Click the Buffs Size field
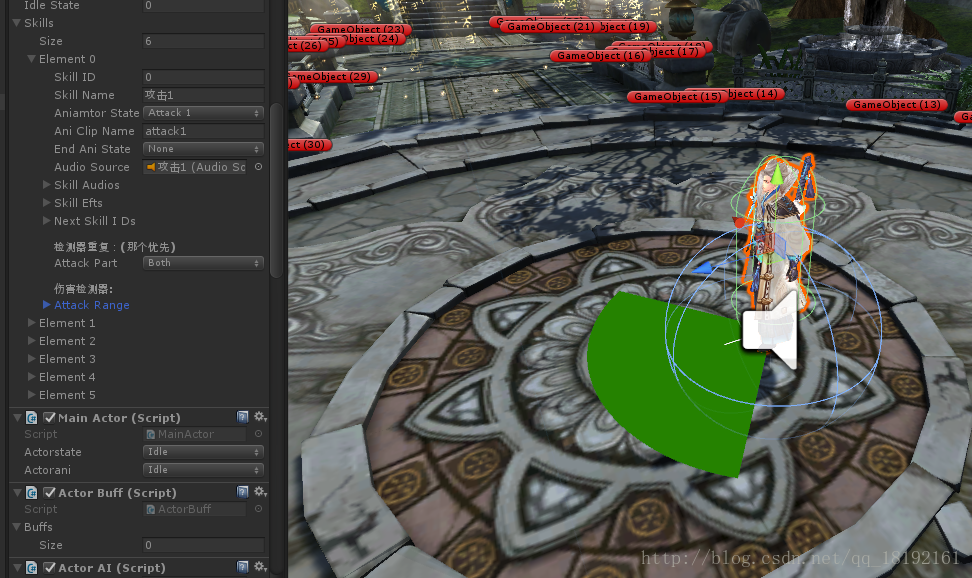This screenshot has height=578, width=972. 203,545
